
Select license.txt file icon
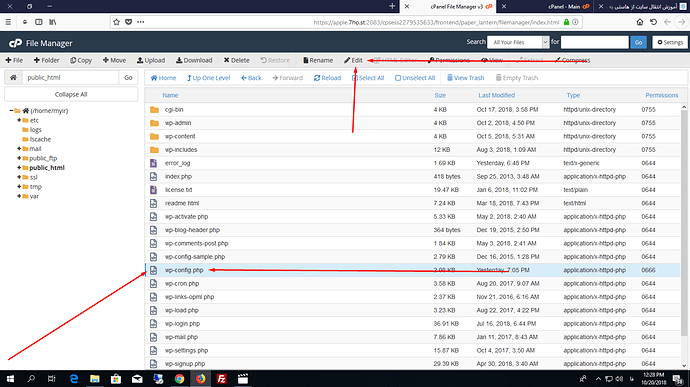coord(153,190)
